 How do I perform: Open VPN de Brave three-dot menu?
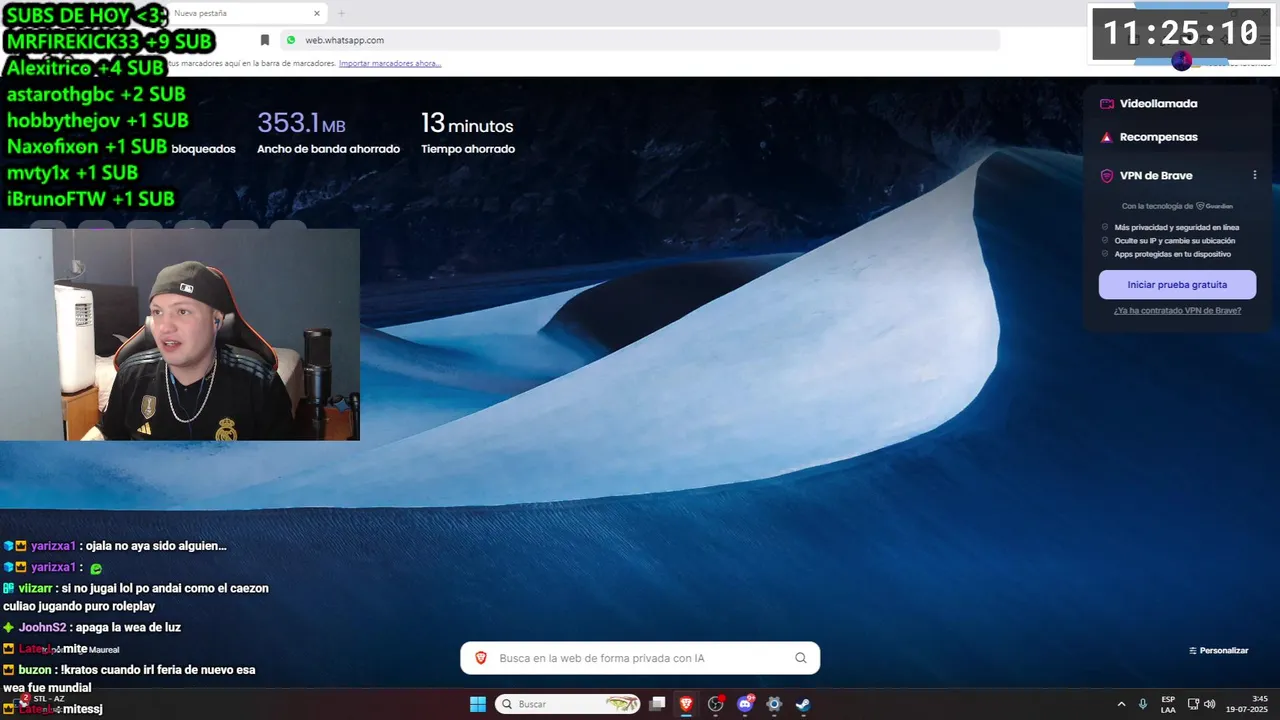1255,175
